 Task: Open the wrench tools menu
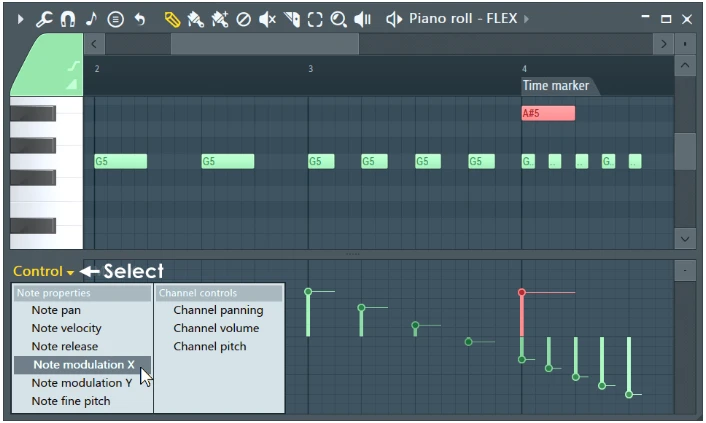44,19
